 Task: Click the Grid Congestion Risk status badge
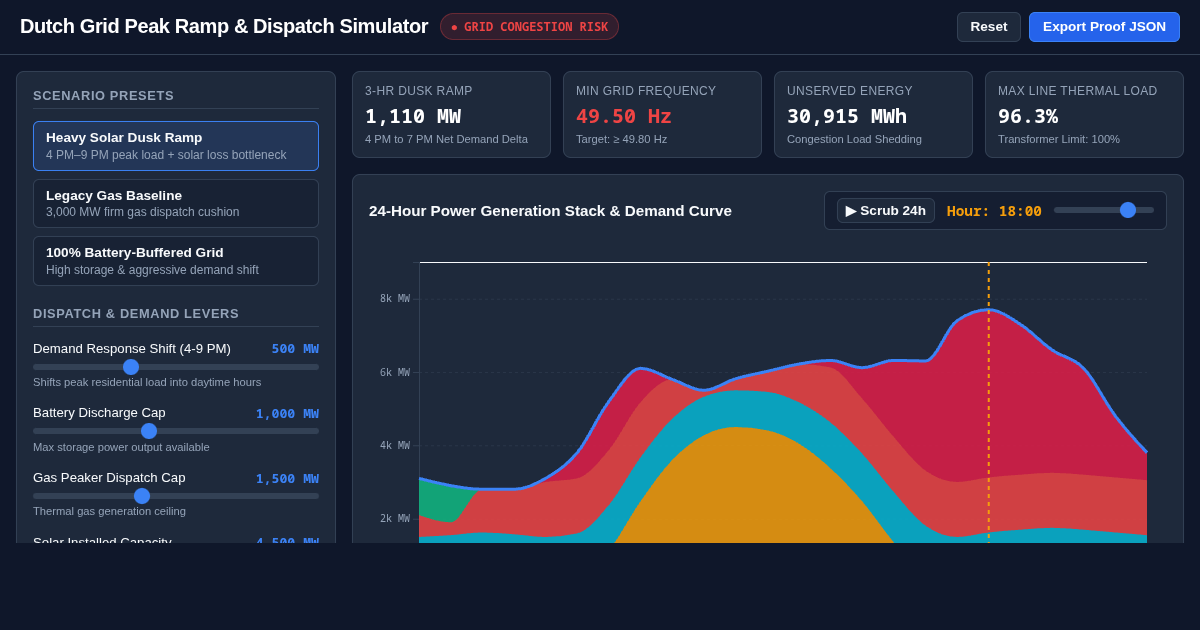pyautogui.click(x=529, y=27)
